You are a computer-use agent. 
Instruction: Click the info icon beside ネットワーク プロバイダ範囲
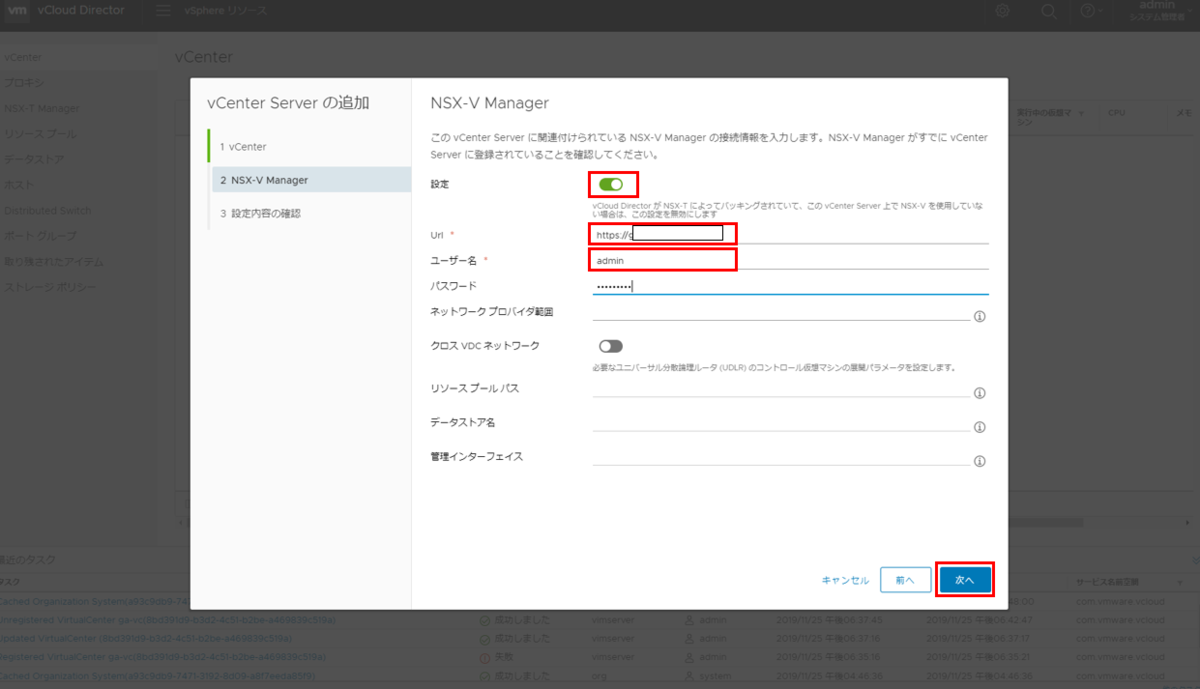980,316
